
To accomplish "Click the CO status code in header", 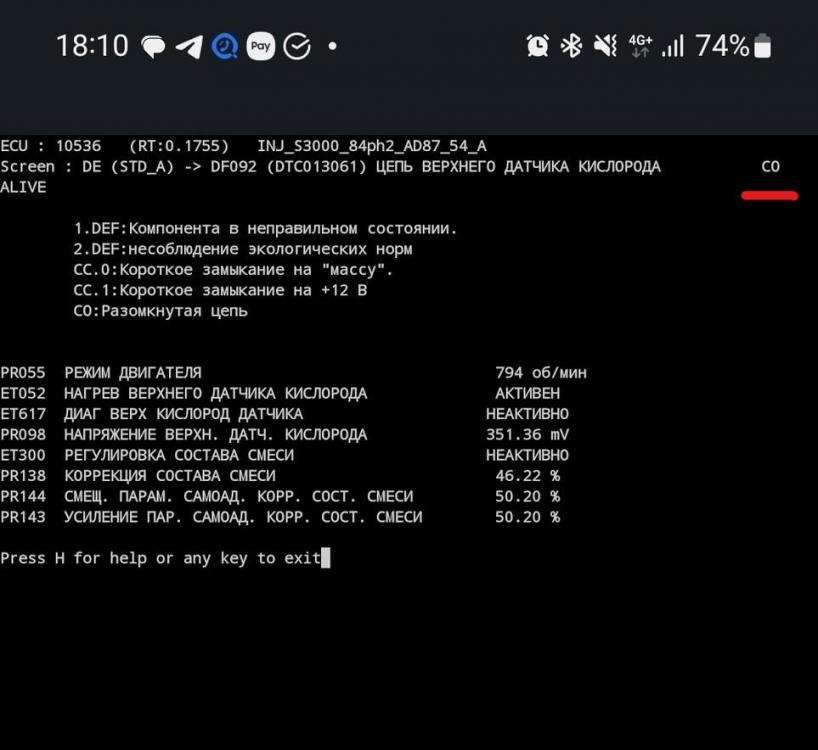I will [771, 167].
